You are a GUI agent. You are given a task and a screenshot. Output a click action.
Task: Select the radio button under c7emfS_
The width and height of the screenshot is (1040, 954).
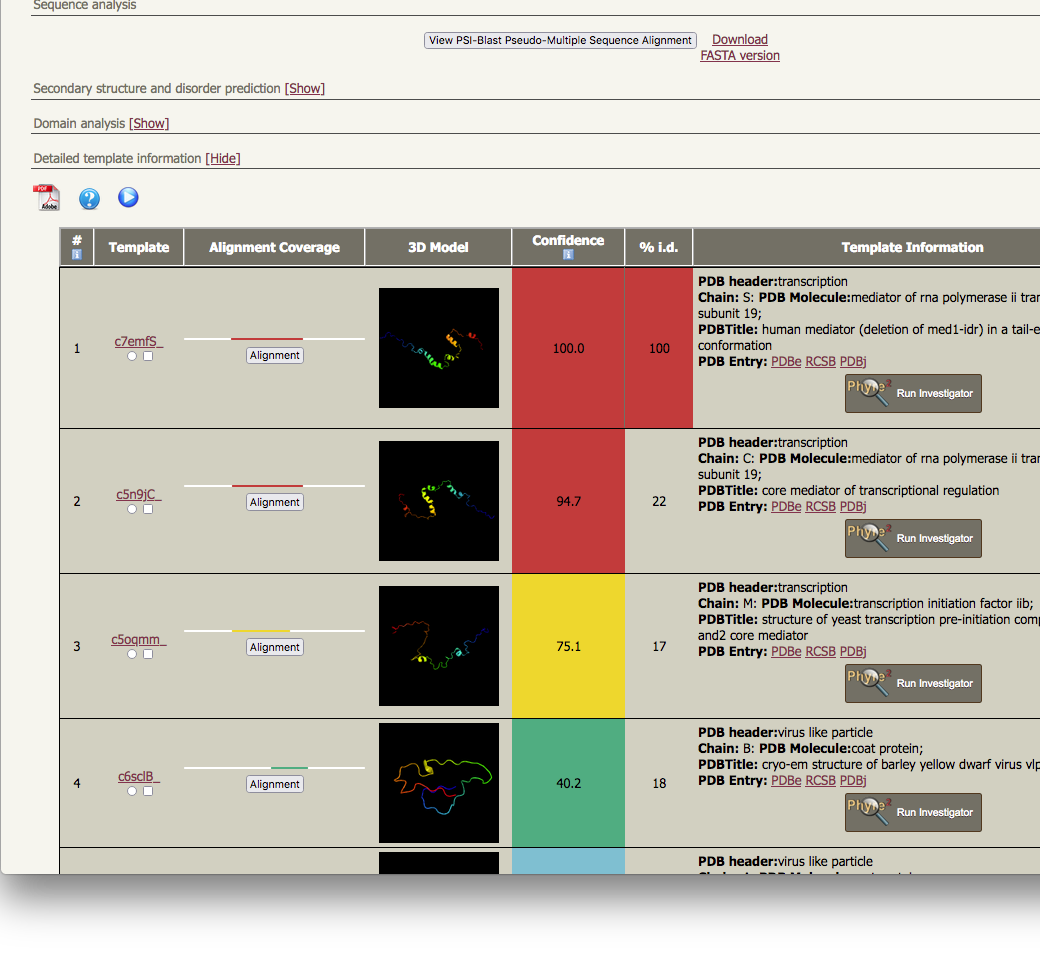(x=132, y=357)
